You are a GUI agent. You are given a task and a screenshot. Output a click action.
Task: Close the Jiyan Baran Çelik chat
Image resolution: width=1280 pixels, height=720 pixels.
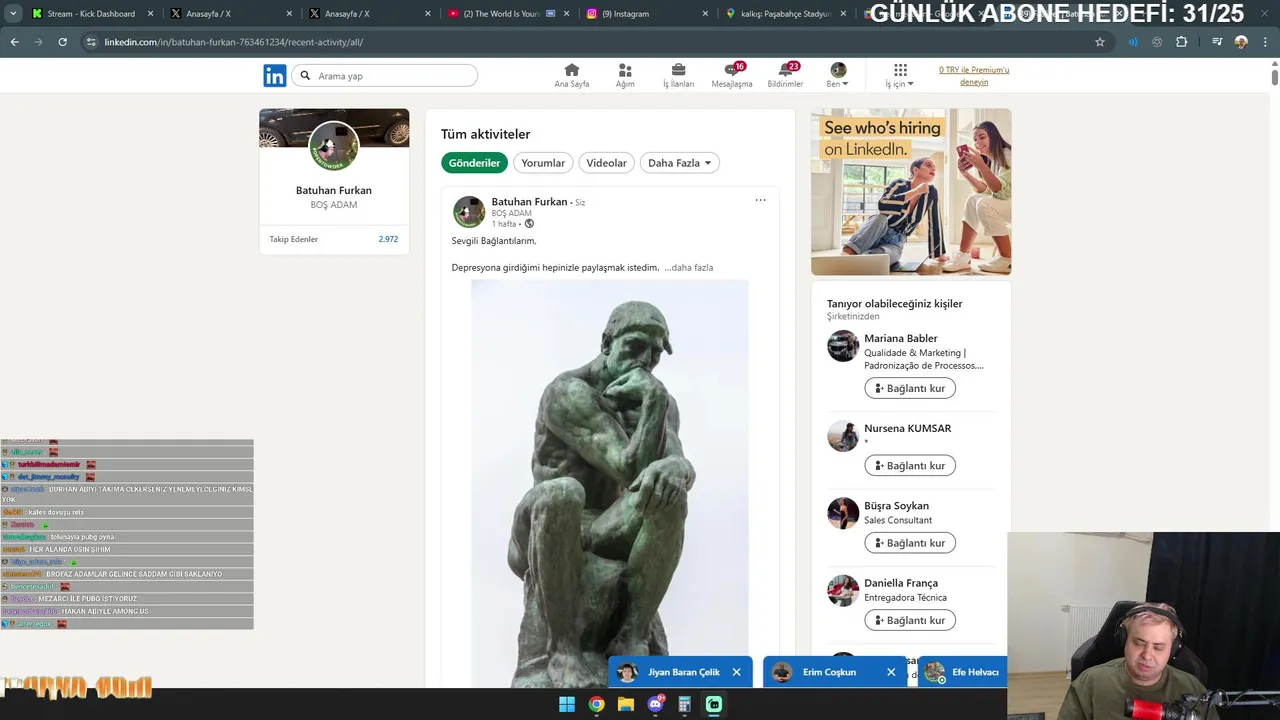point(737,672)
